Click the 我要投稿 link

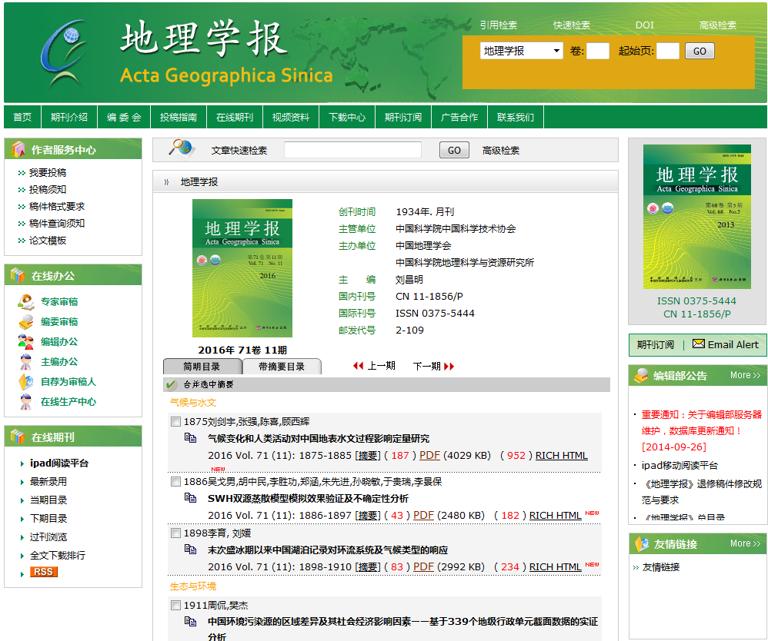coord(48,172)
